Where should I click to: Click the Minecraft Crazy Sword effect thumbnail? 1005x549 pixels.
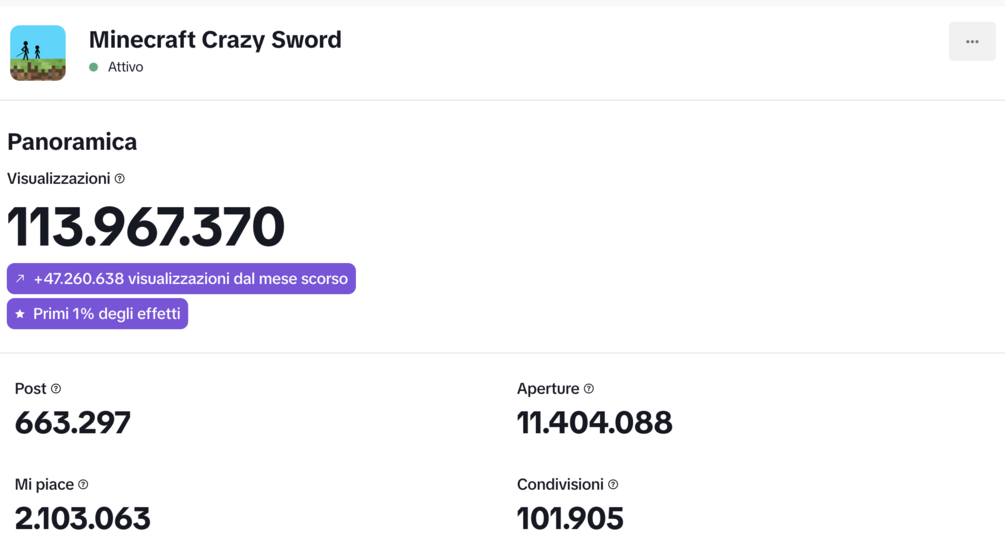pos(38,53)
